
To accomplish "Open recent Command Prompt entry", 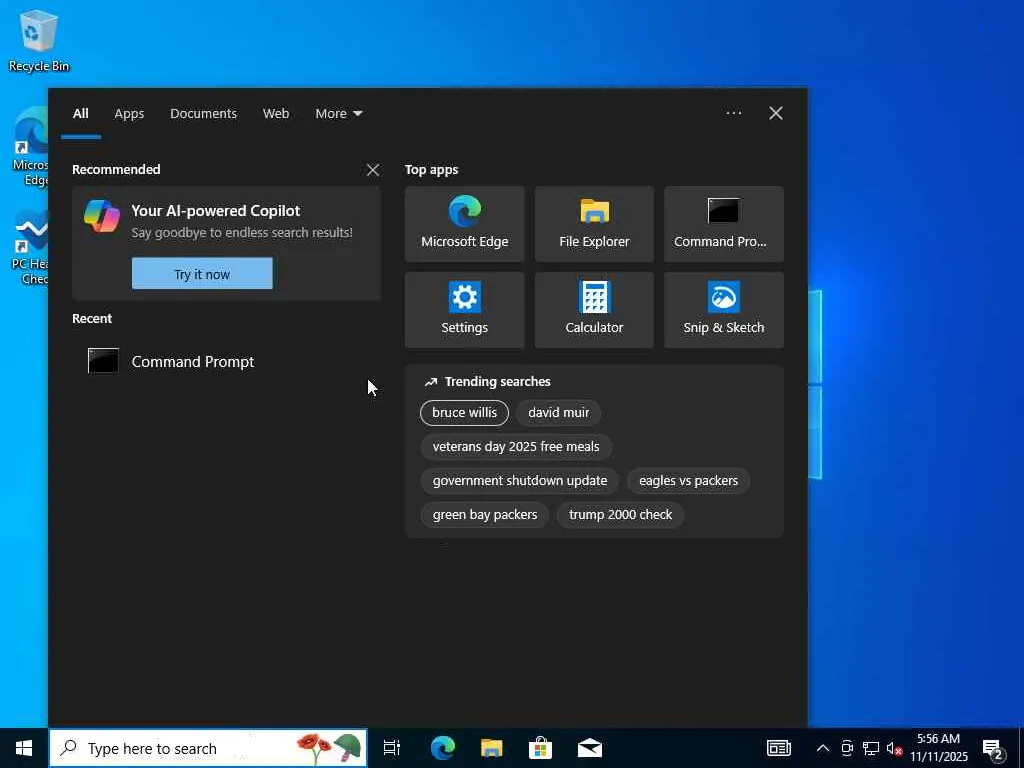I will click(x=192, y=362).
